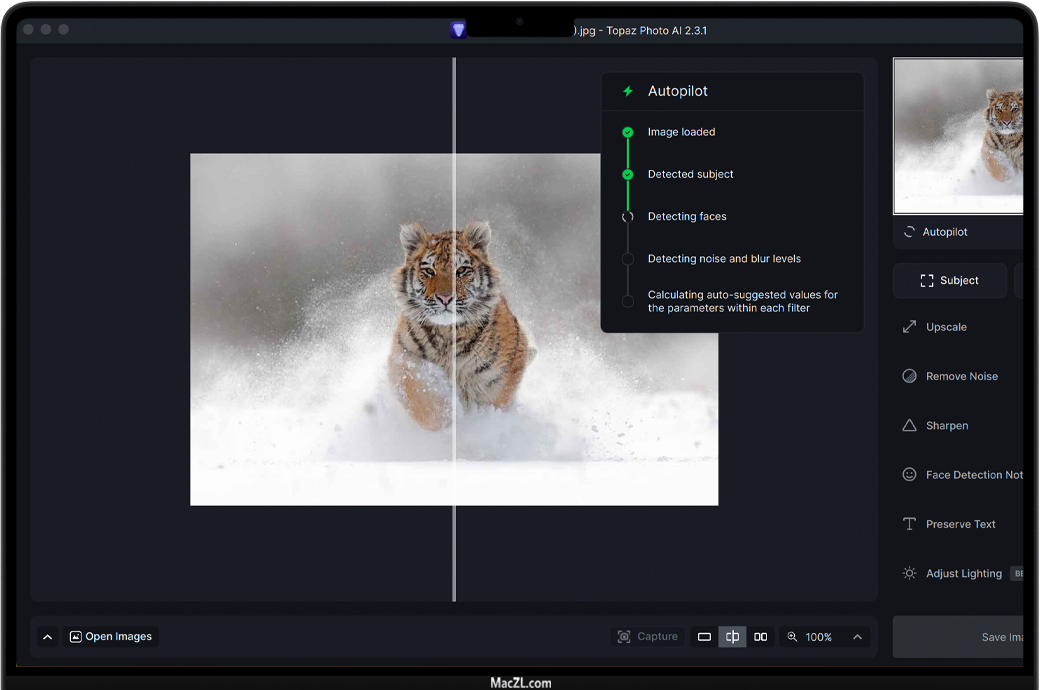The height and width of the screenshot is (690, 1040).
Task: Select the Subject selection tab
Action: pos(949,281)
